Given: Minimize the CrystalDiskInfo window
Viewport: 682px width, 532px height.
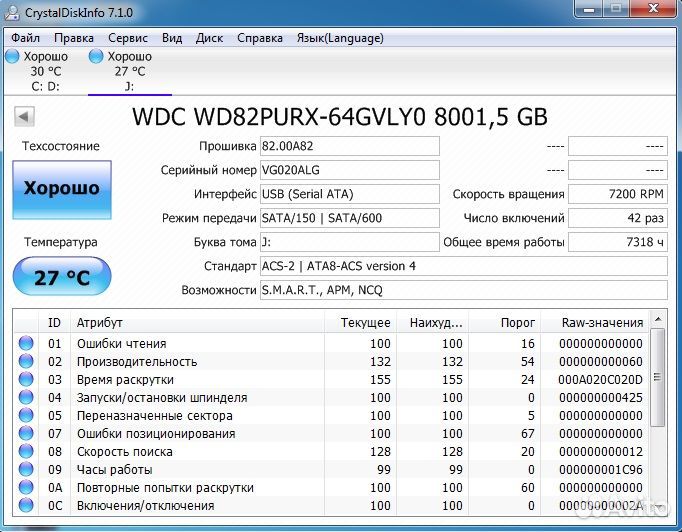Looking at the screenshot, I should 589,9.
